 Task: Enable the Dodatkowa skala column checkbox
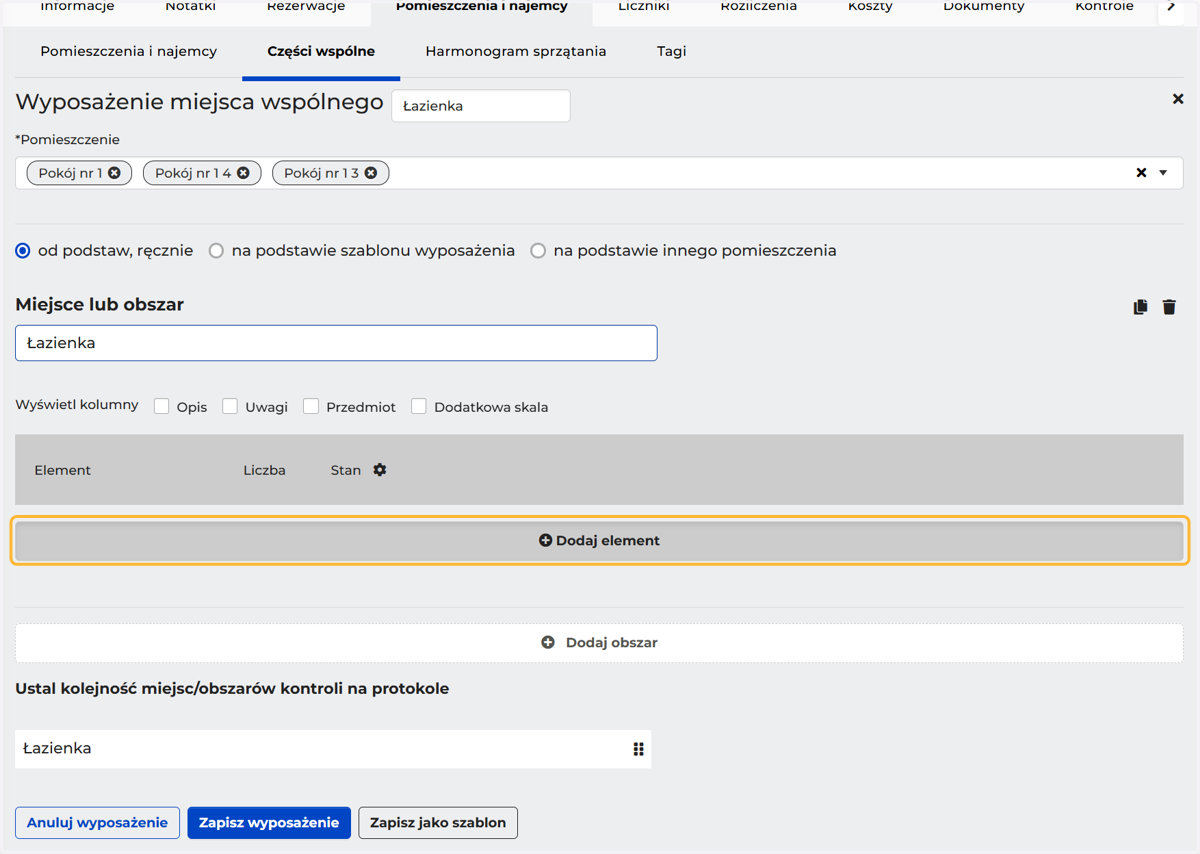tap(419, 406)
